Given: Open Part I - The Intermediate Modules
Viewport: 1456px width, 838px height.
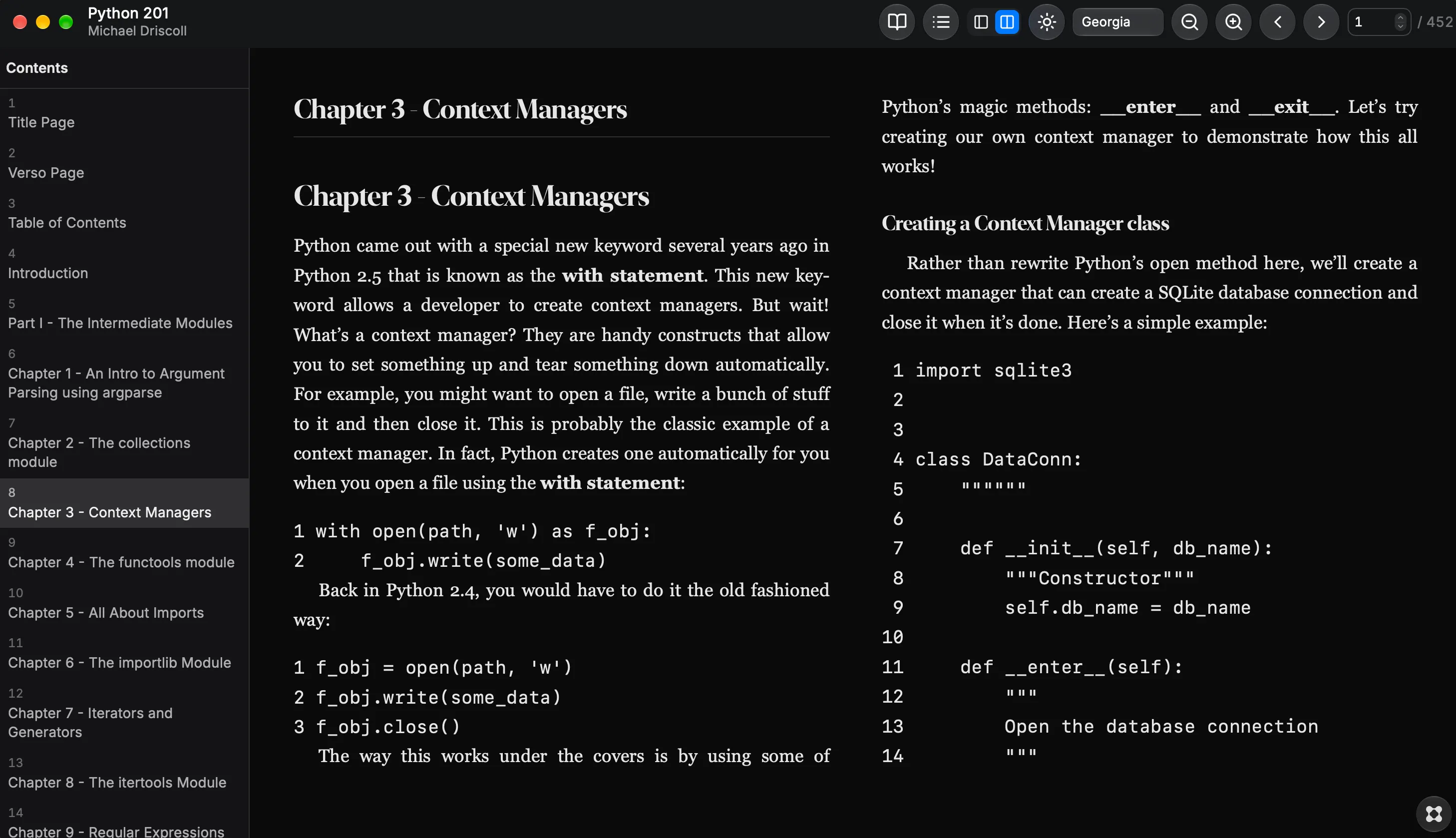Looking at the screenshot, I should click(124, 315).
